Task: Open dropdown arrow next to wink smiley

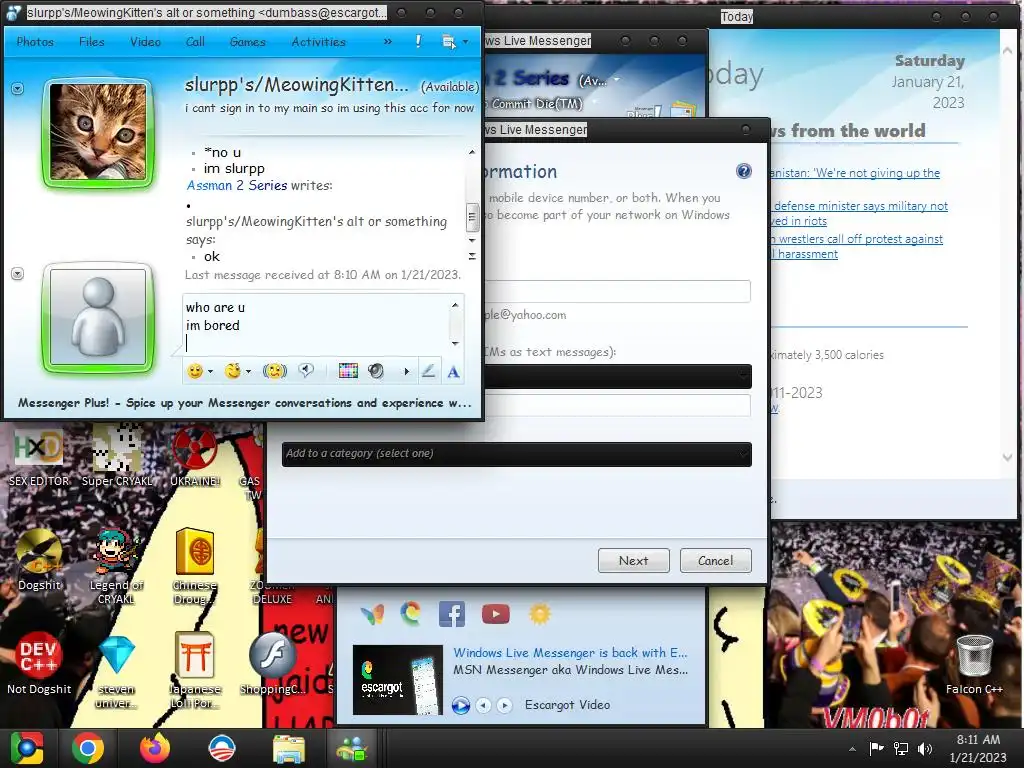Action: (x=248, y=372)
